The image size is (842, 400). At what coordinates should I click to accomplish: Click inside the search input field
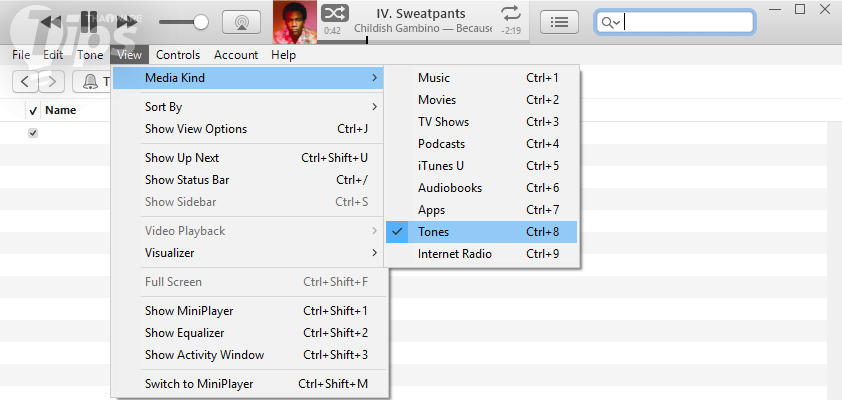(x=688, y=22)
